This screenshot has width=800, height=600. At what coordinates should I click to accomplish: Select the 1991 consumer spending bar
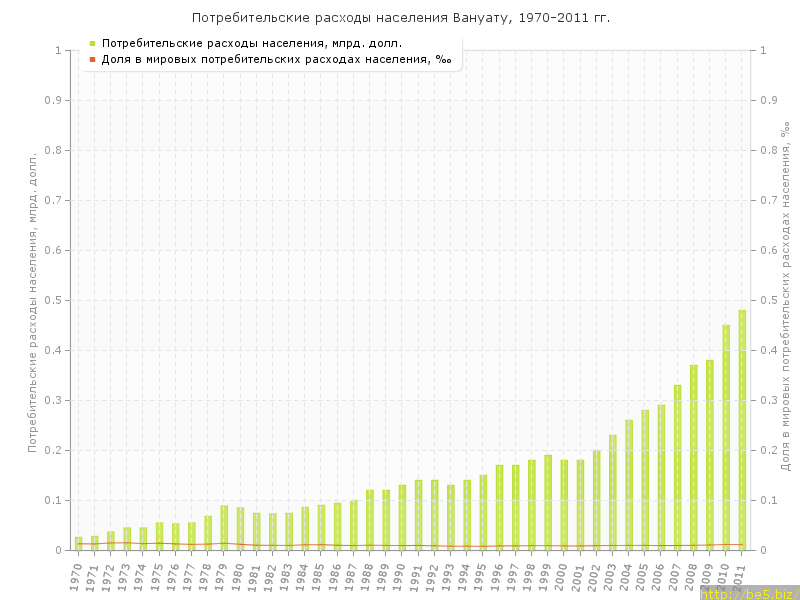tap(418, 515)
